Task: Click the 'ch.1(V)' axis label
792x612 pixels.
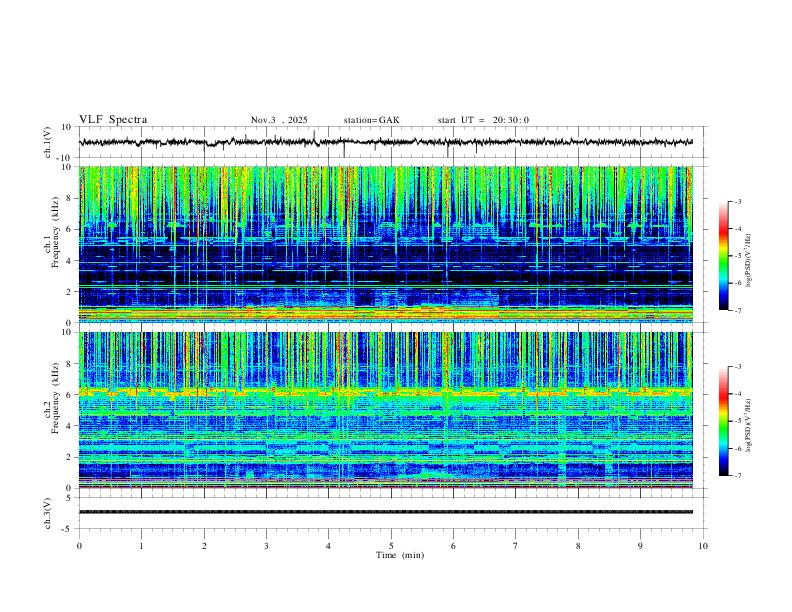Action: tap(48, 142)
